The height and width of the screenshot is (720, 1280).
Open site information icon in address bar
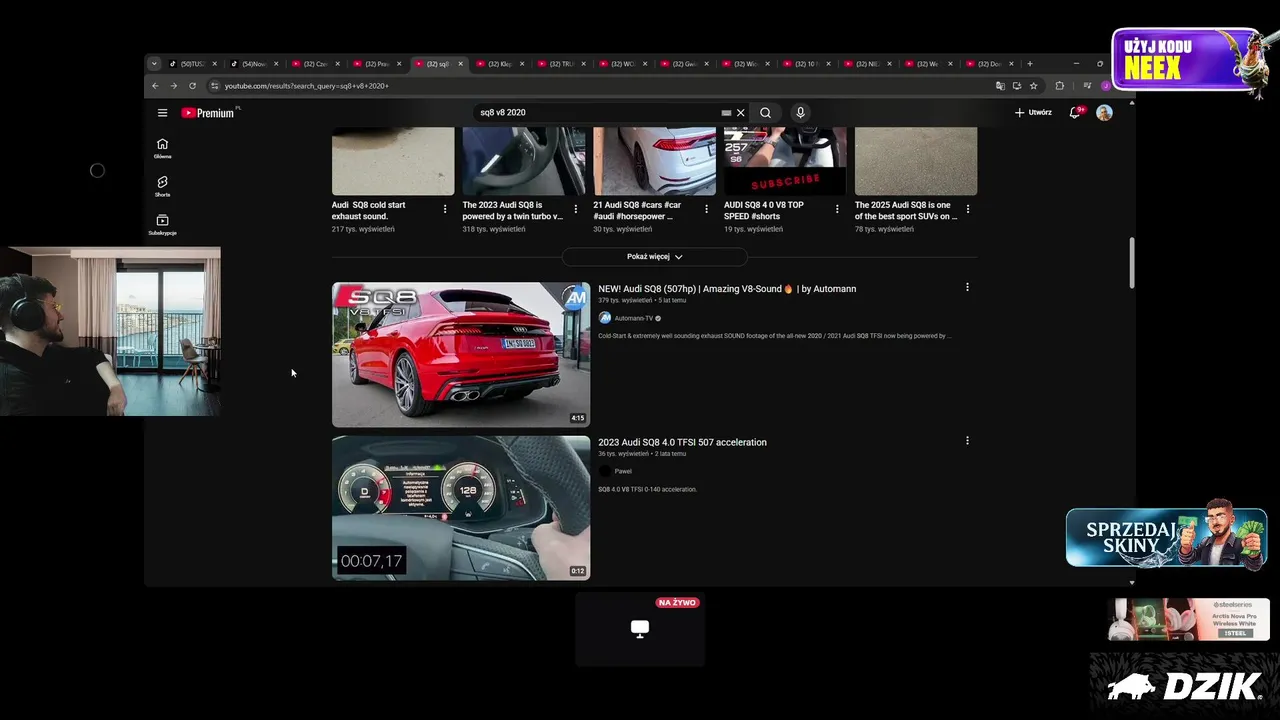(x=214, y=86)
